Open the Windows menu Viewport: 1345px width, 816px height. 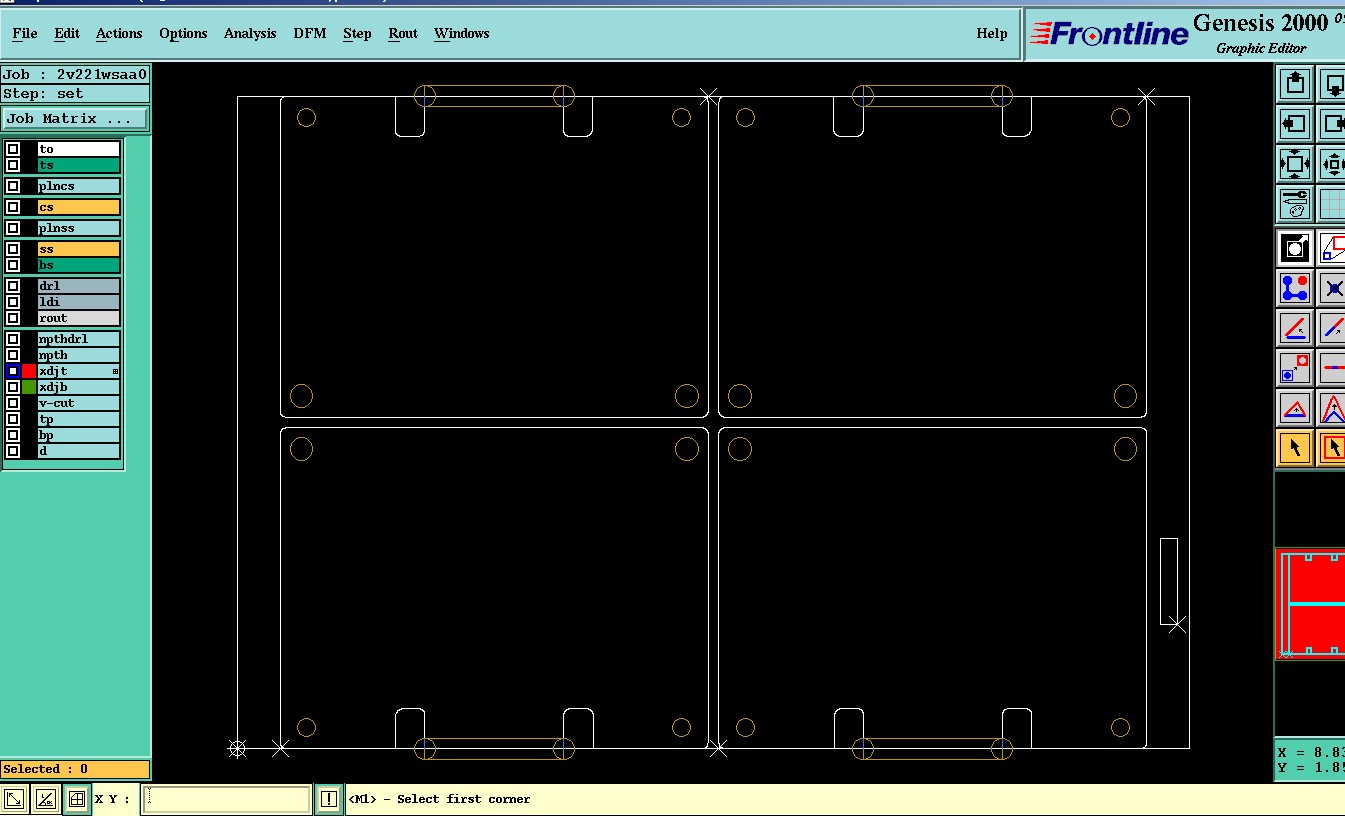point(462,33)
